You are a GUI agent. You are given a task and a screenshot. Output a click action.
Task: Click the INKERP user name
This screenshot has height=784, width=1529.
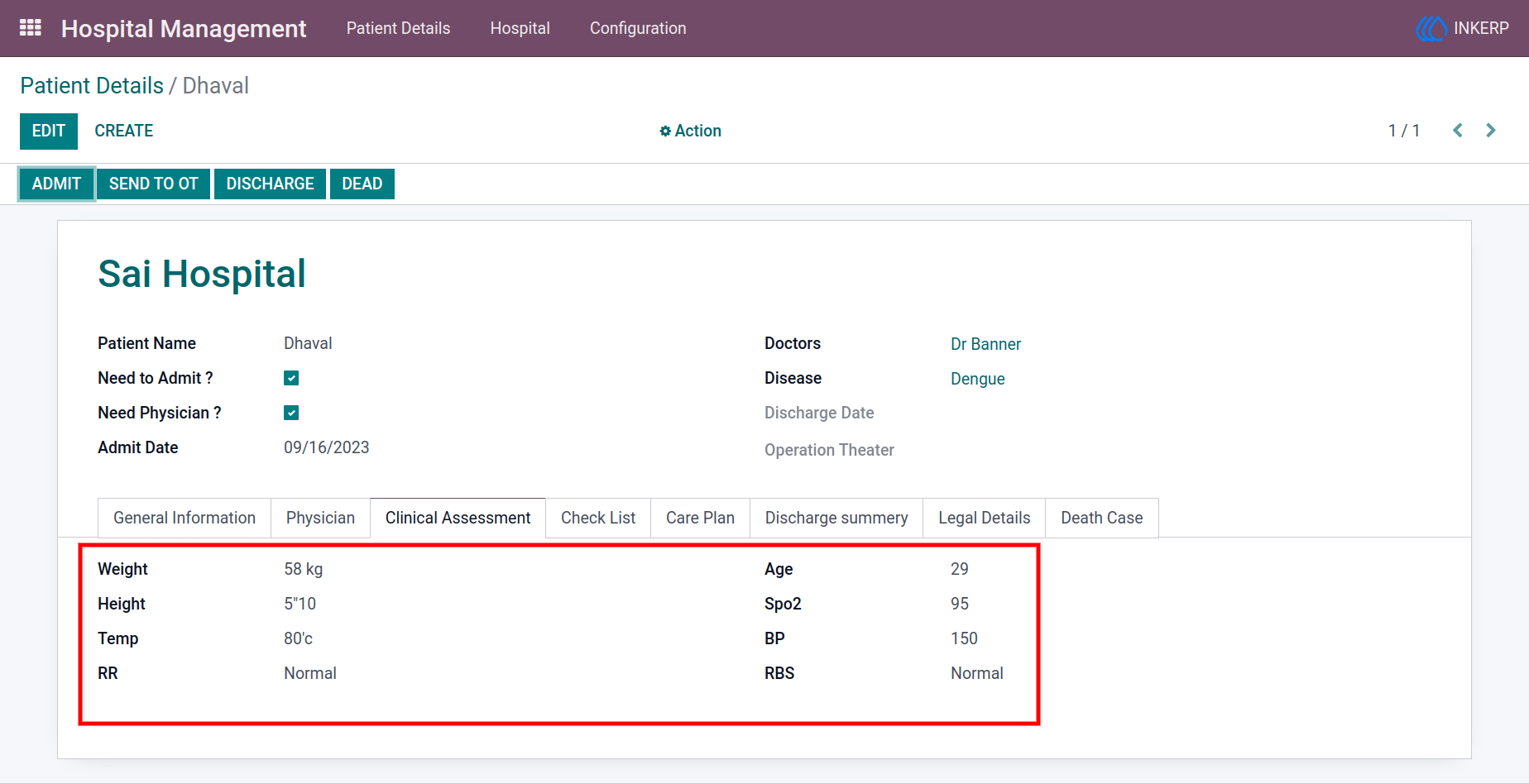tap(1481, 28)
